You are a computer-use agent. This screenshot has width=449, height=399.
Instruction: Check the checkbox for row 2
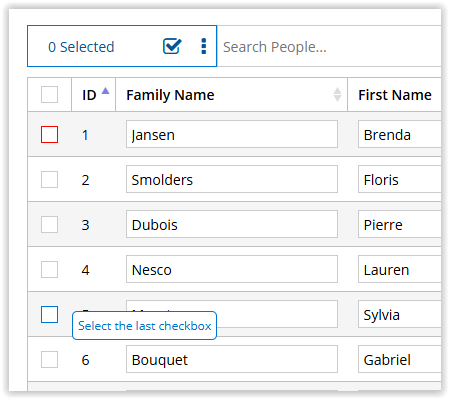(49, 179)
